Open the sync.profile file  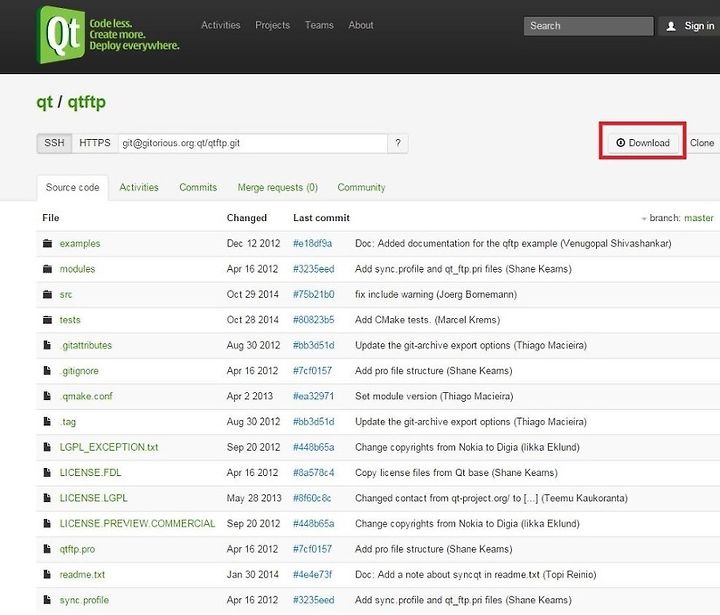[x=84, y=600]
